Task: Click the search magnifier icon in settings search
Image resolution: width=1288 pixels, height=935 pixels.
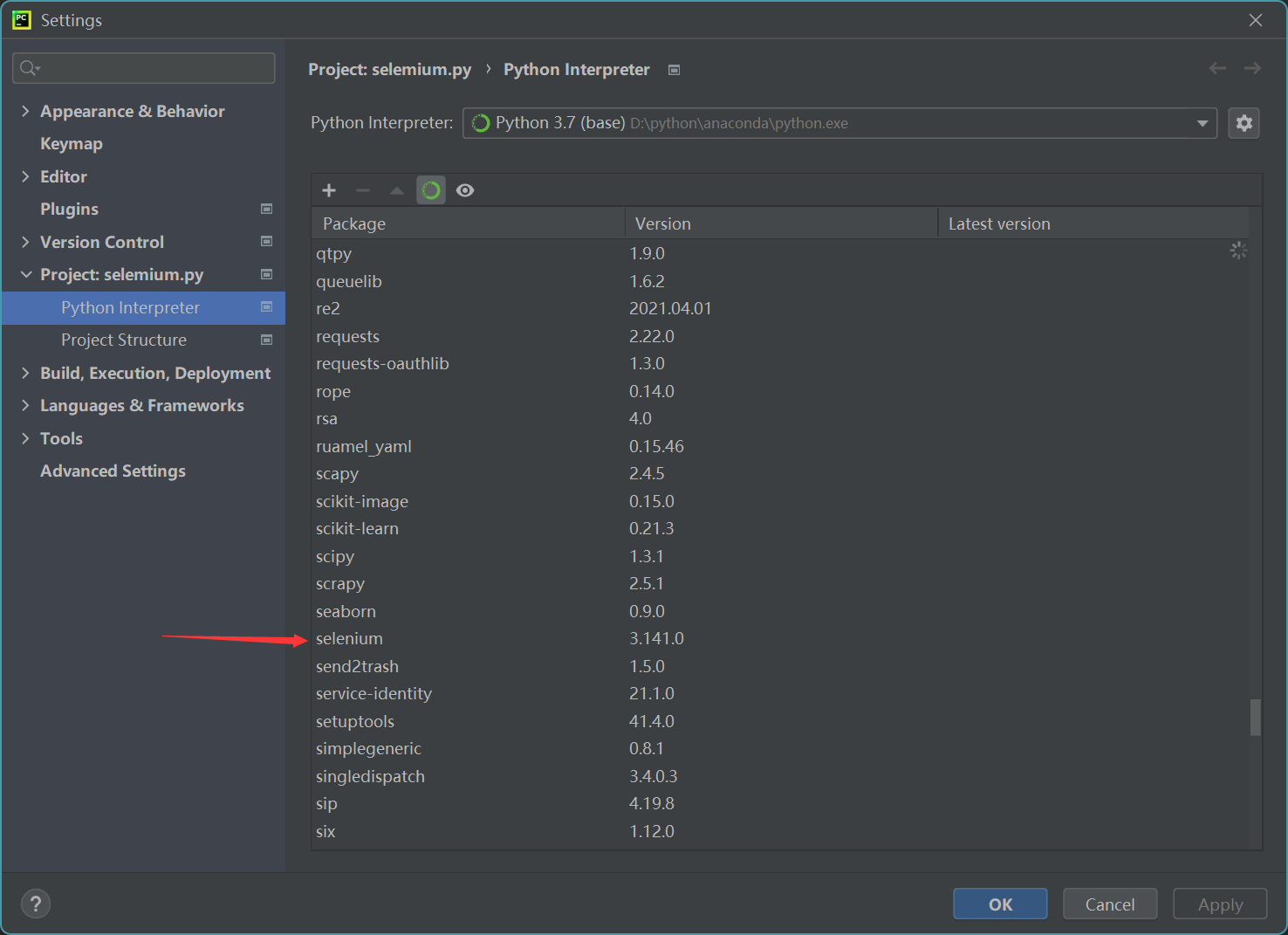Action: tap(30, 68)
